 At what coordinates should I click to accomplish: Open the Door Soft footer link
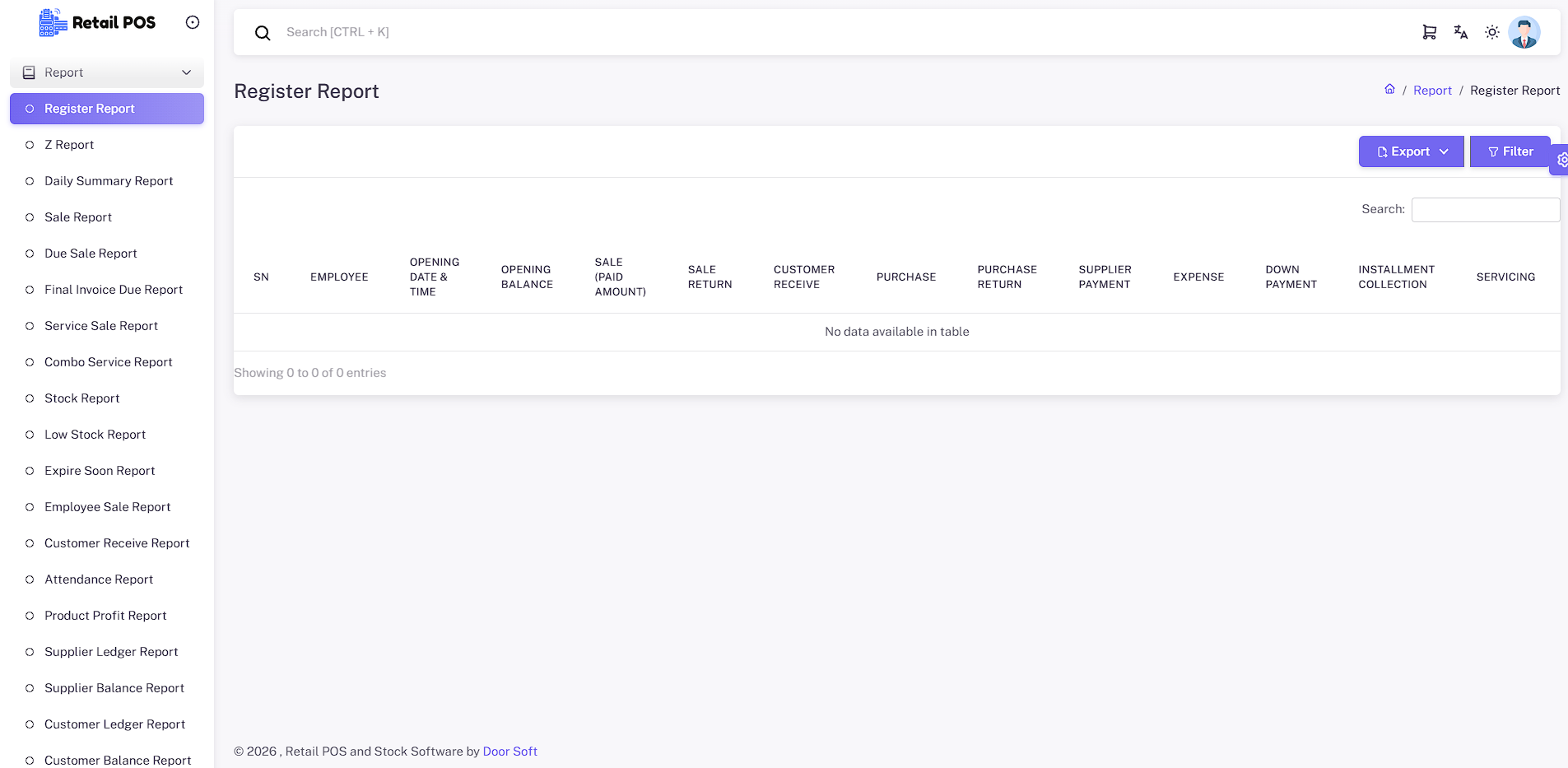[509, 752]
